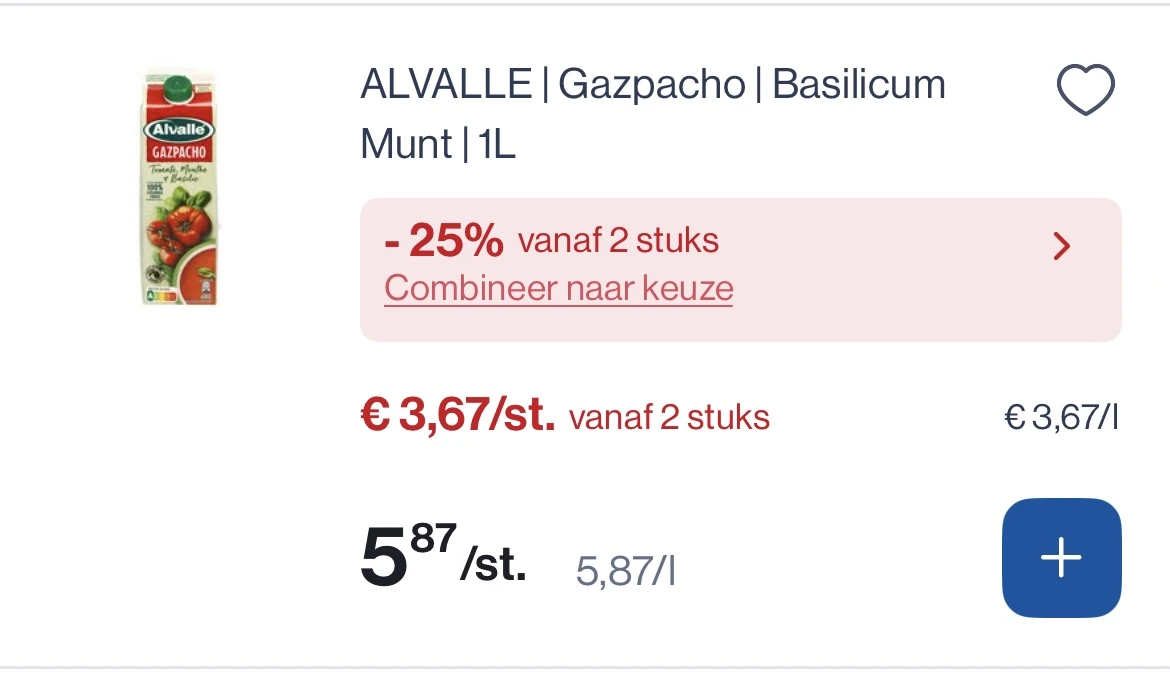Screen dimensions: 1170x677
Task: Tap vanaf 2 stuks beside promo price
Action: pyautogui.click(x=669, y=417)
